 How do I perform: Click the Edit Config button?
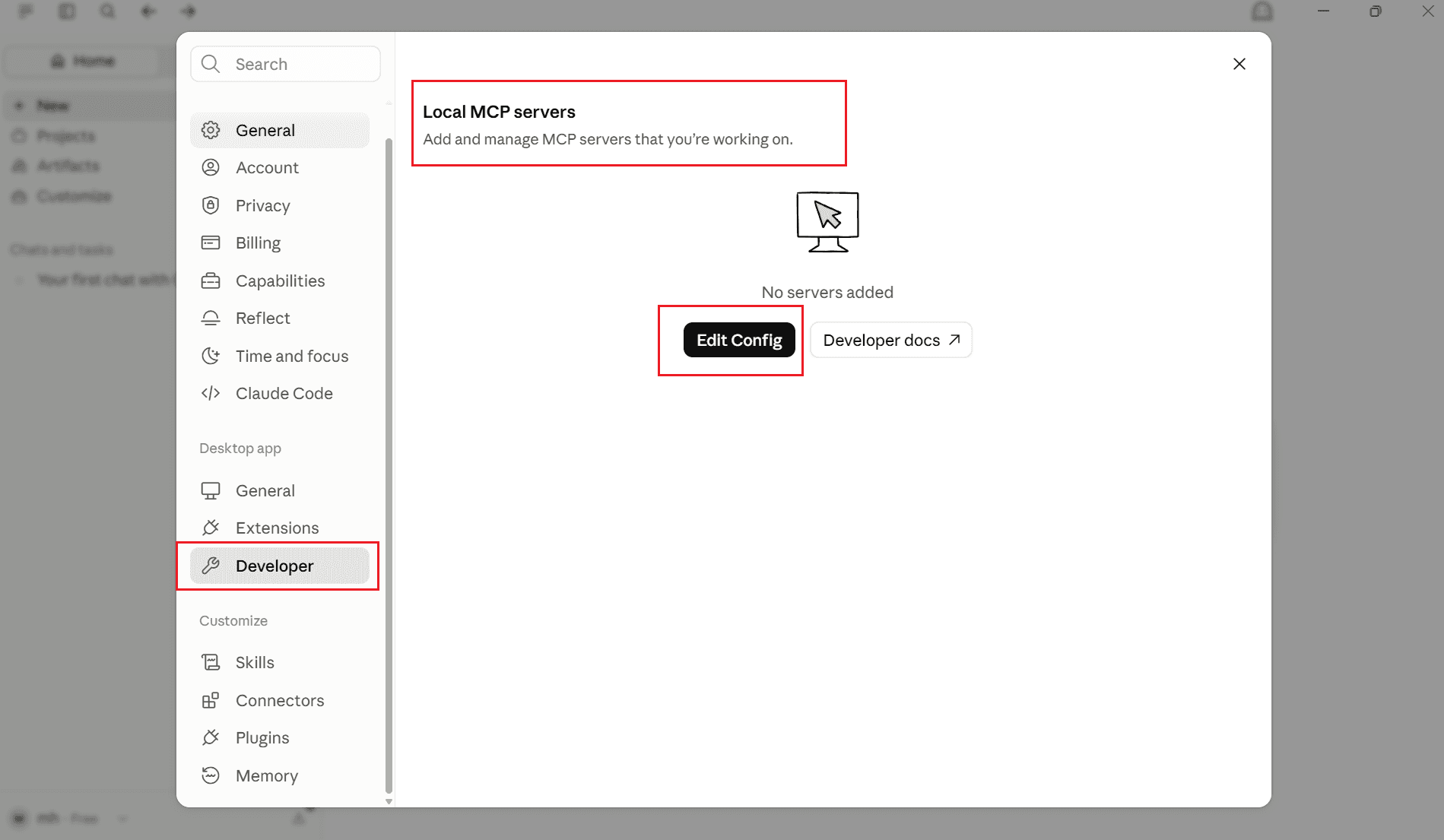tap(739, 340)
